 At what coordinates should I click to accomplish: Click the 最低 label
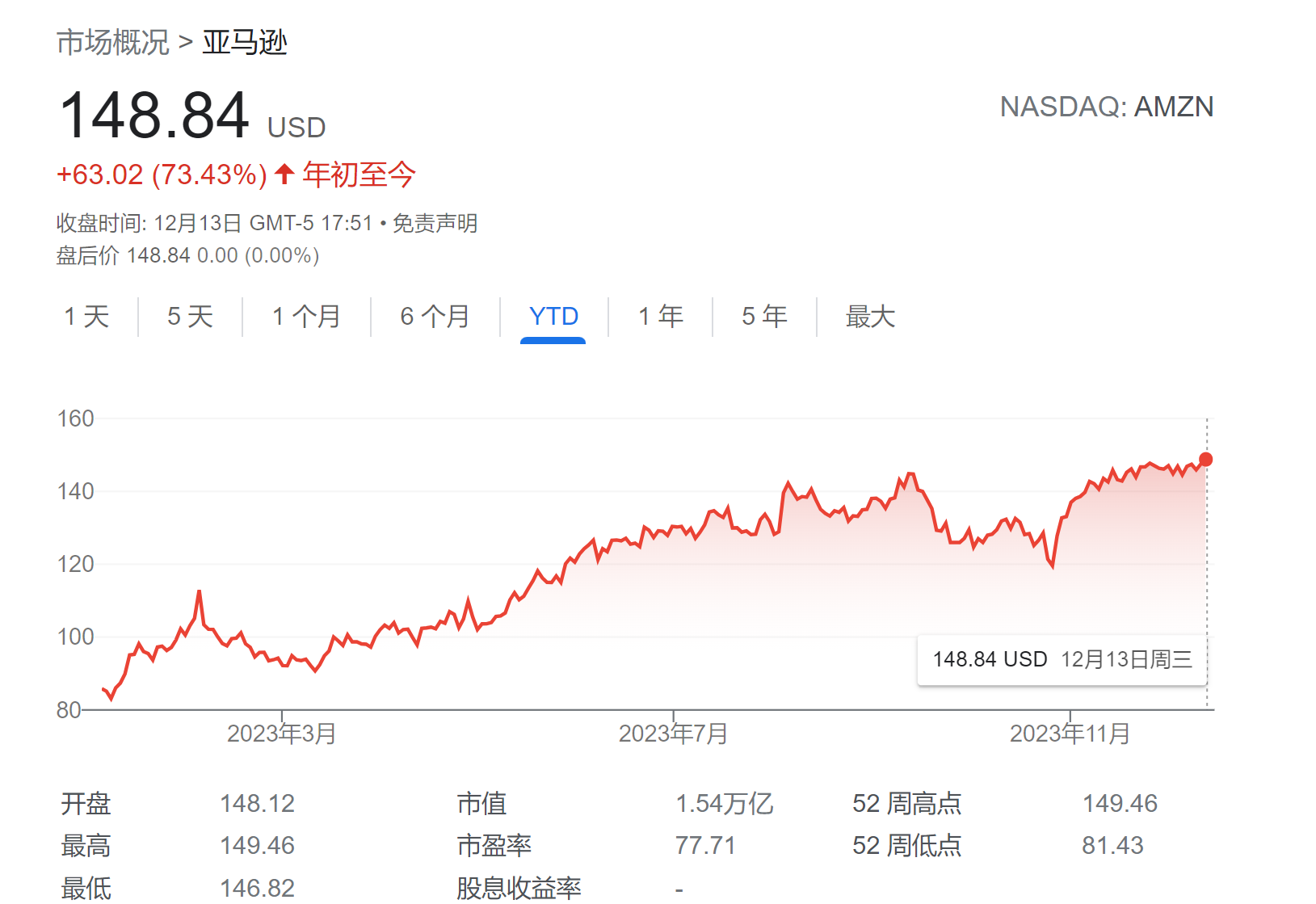[x=86, y=889]
